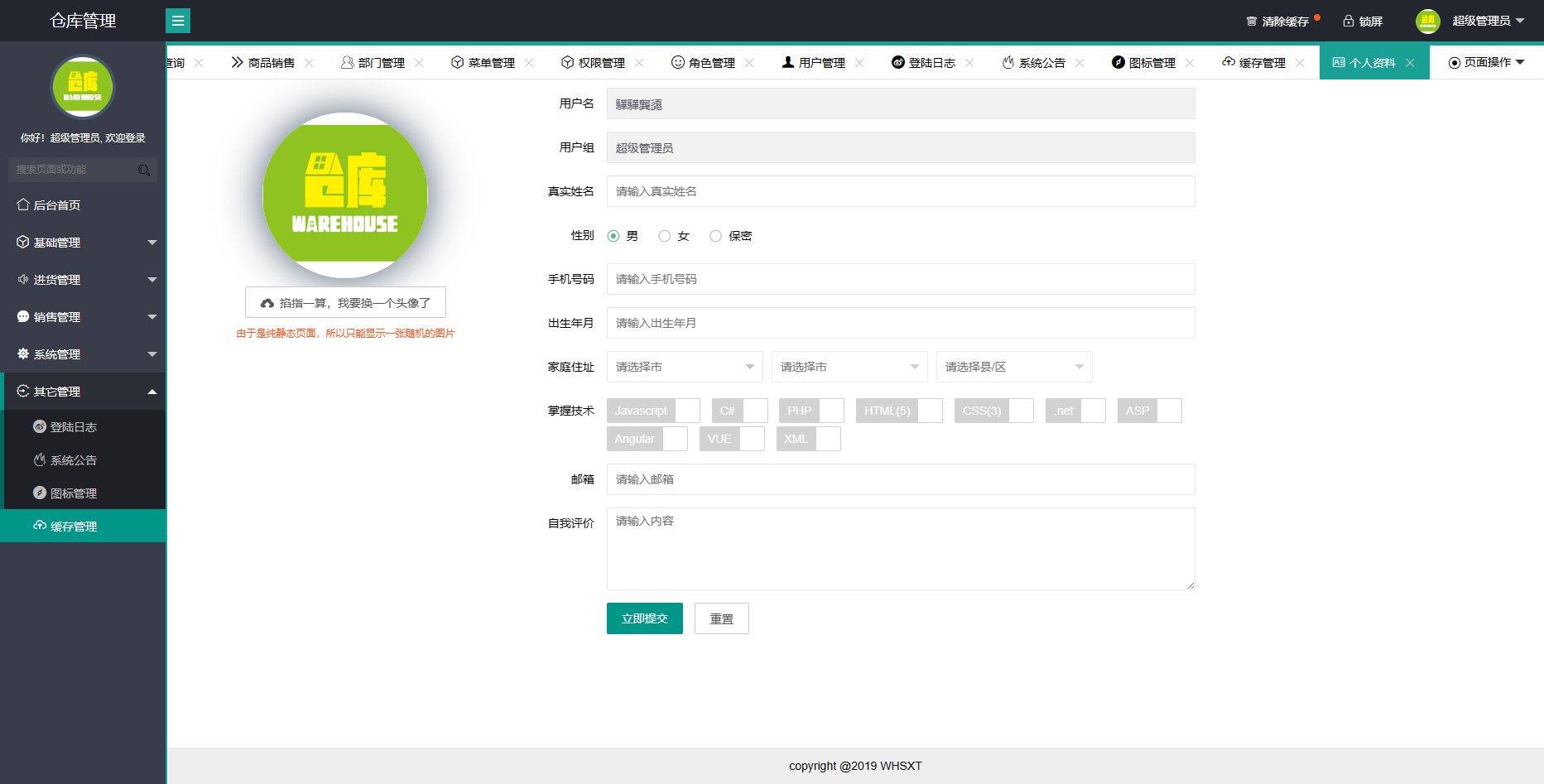Open the 请选择县/区 dropdown
The width and height of the screenshot is (1544, 784).
tap(1013, 367)
